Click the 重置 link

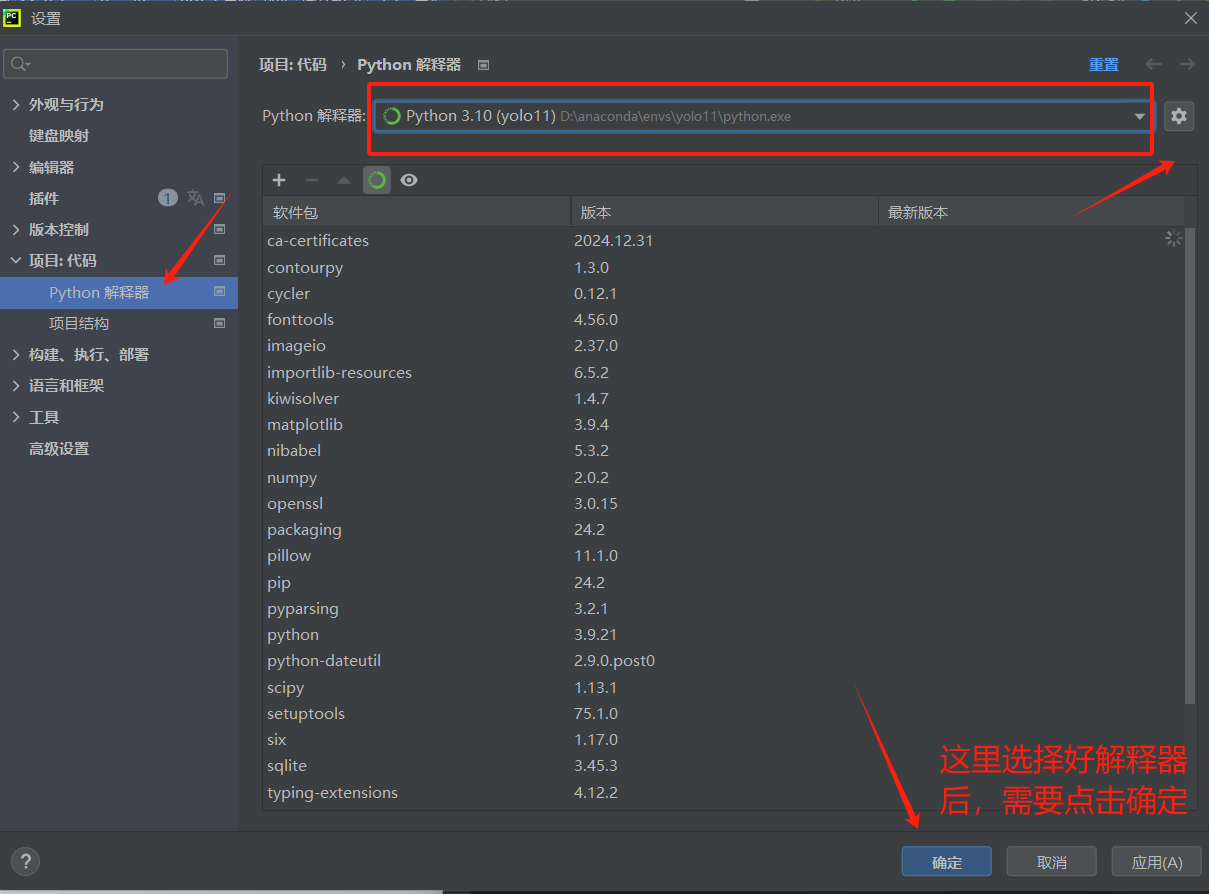tap(1104, 64)
